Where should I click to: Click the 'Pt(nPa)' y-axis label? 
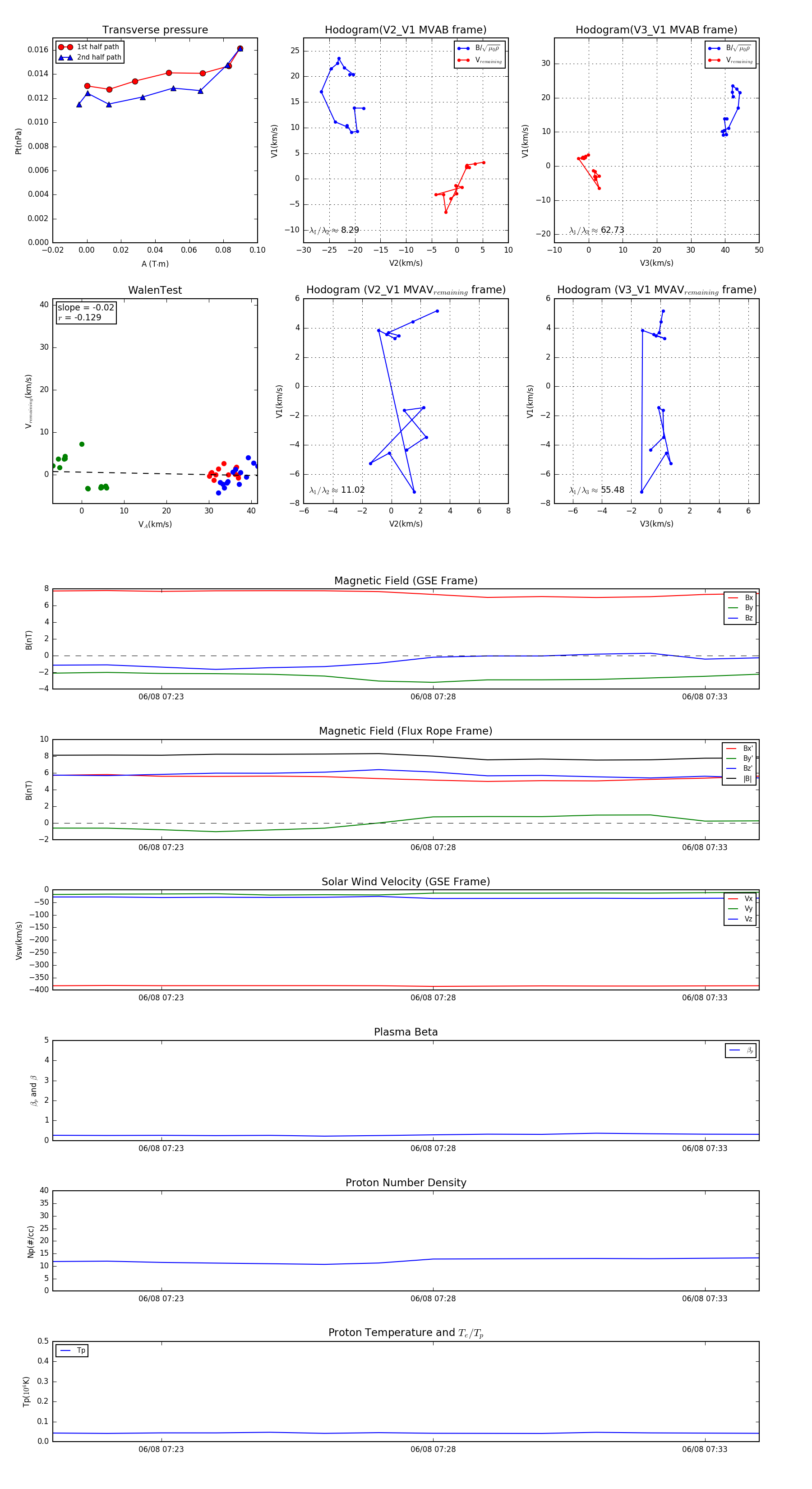pyautogui.click(x=18, y=141)
